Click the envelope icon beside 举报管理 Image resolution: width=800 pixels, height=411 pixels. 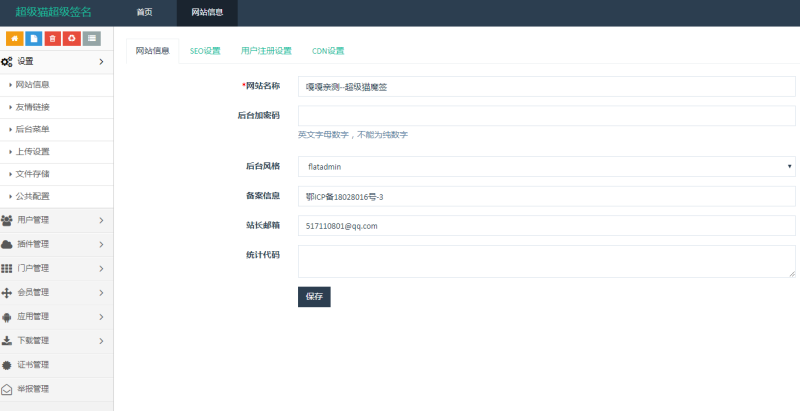pos(7,390)
